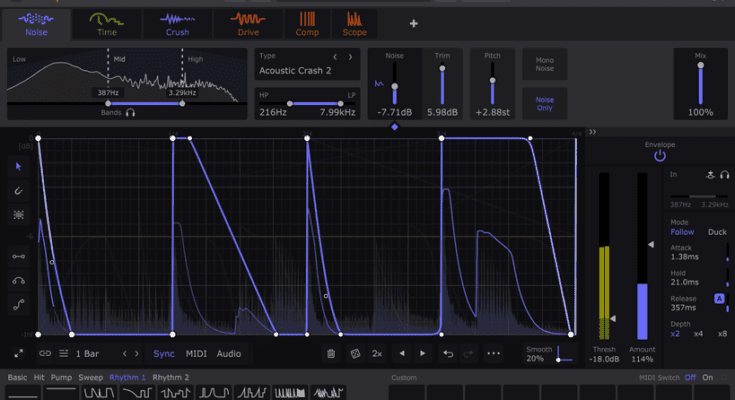The height and width of the screenshot is (400, 735).
Task: Select the Duck envelope mode
Action: [717, 232]
